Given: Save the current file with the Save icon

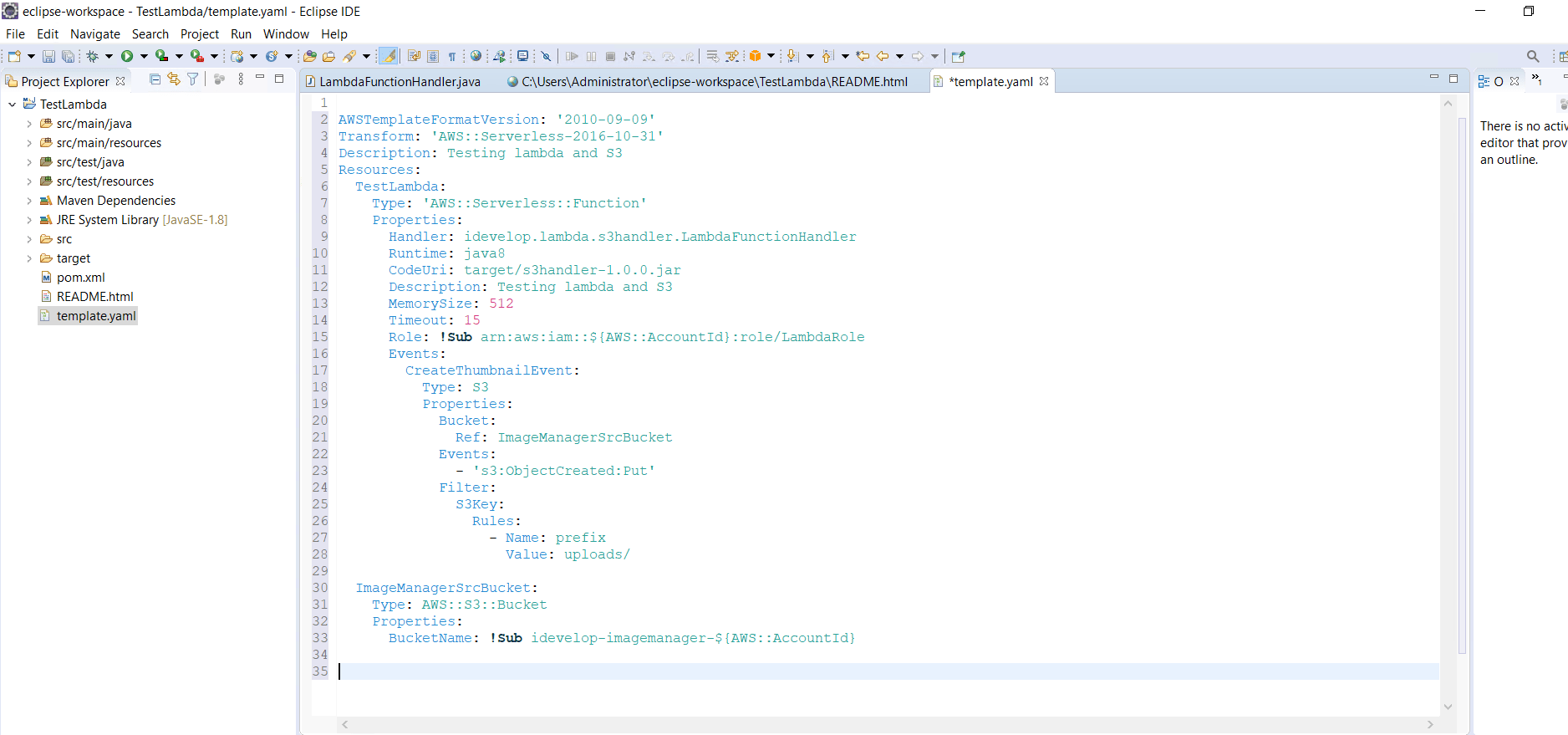Looking at the screenshot, I should (48, 56).
